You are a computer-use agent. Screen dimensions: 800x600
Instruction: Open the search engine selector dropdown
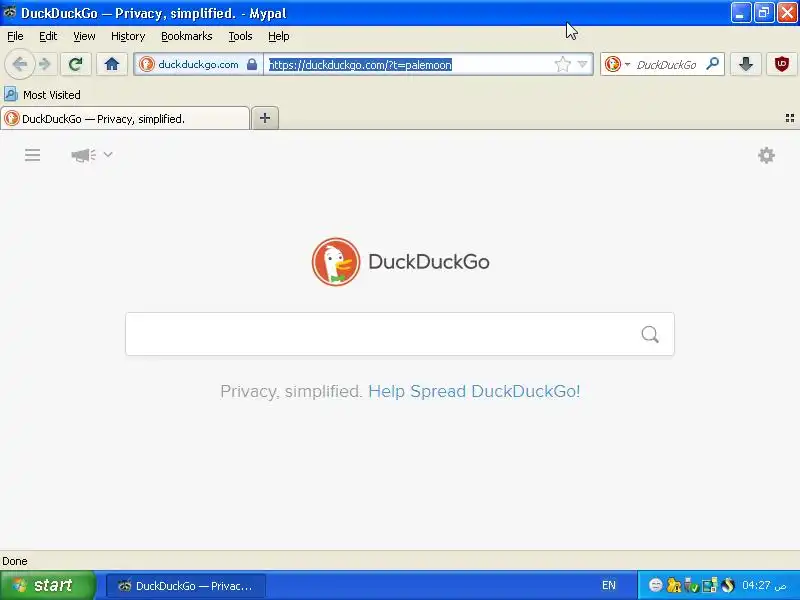click(x=617, y=64)
